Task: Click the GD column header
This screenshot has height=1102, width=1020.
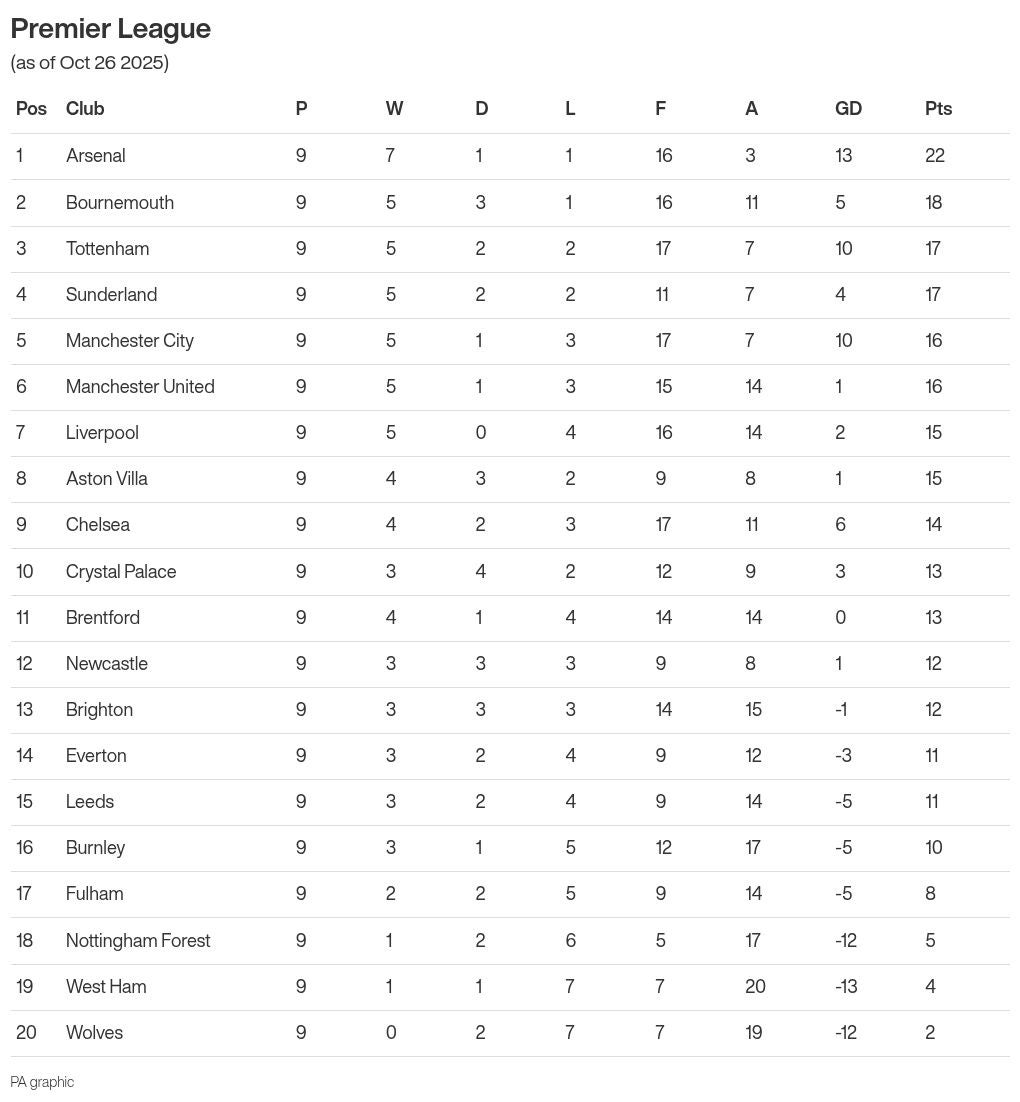Action: tap(848, 109)
